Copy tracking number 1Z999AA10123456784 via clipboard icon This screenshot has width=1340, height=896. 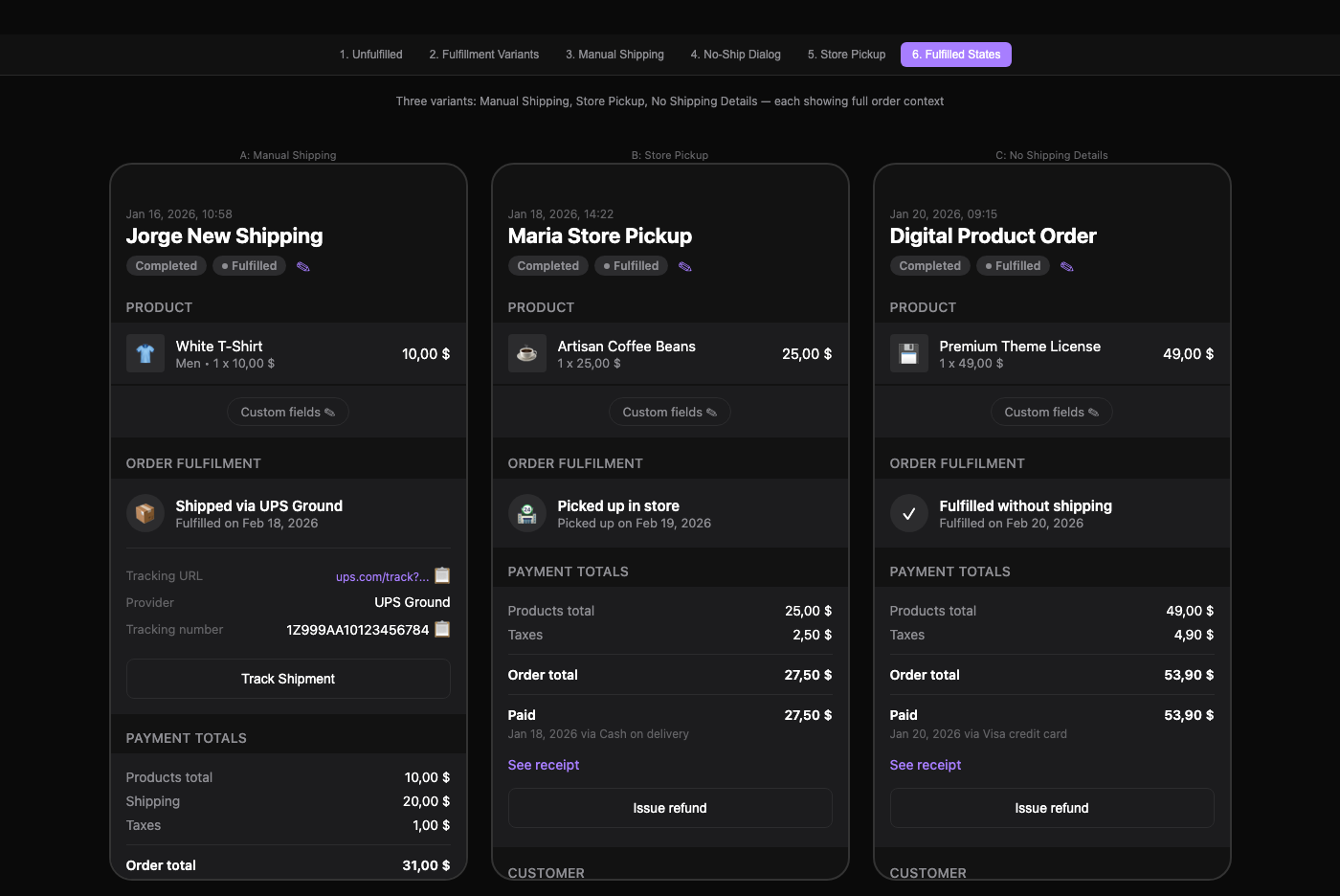tap(442, 629)
